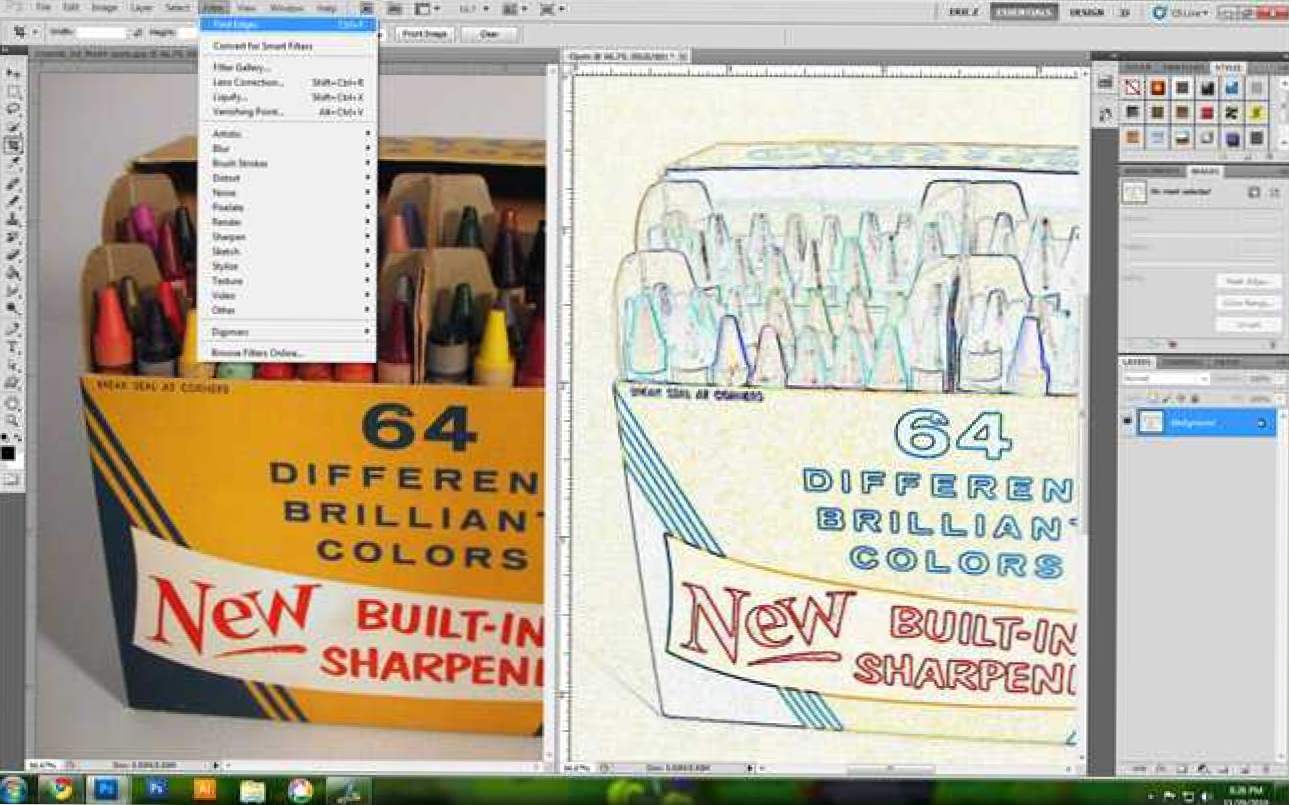Open the layer blend mode dropdown

1166,379
